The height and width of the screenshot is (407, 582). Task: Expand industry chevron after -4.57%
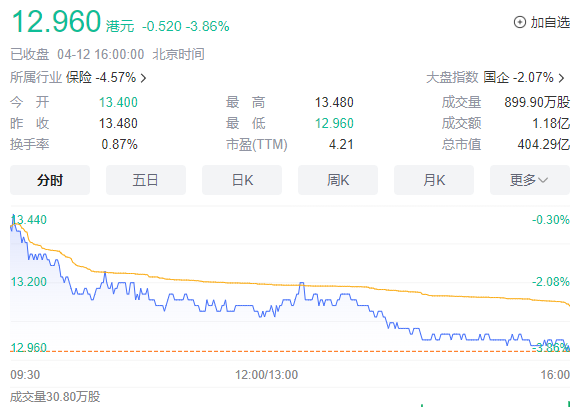click(143, 78)
